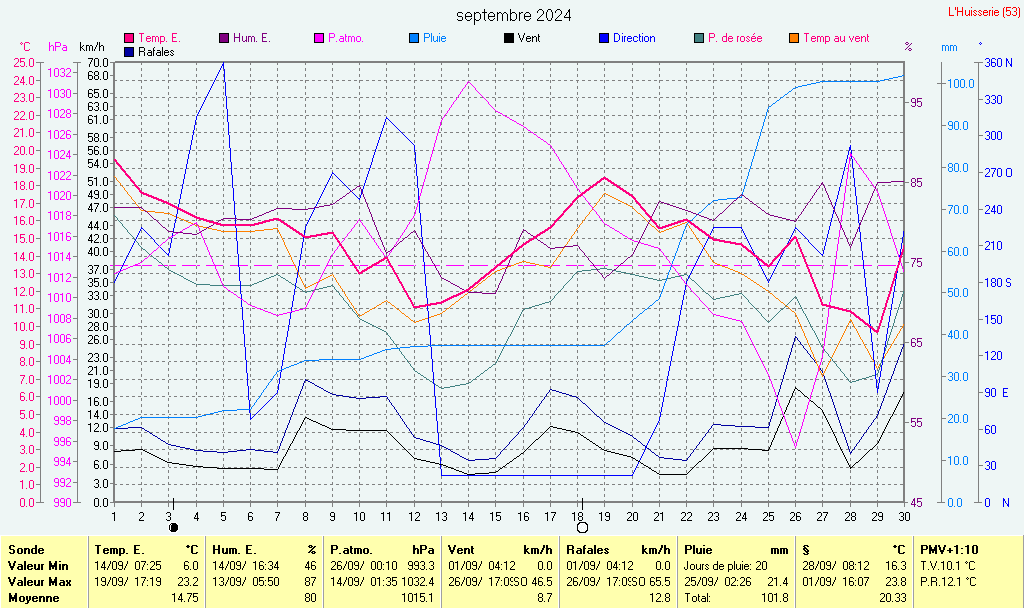
Task: Click the '90 E' direction axis value
Action: (997, 393)
